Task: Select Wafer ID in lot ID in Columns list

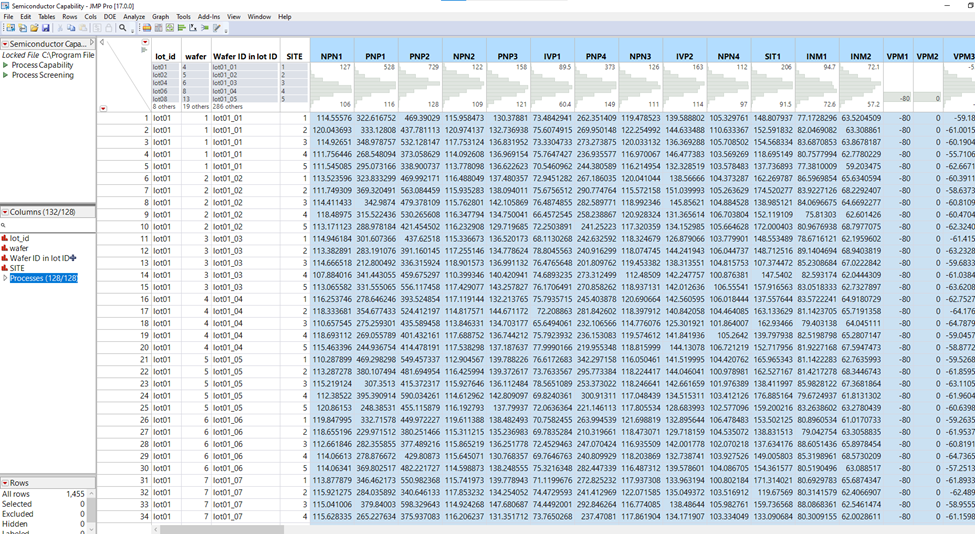Action: [x=39, y=258]
